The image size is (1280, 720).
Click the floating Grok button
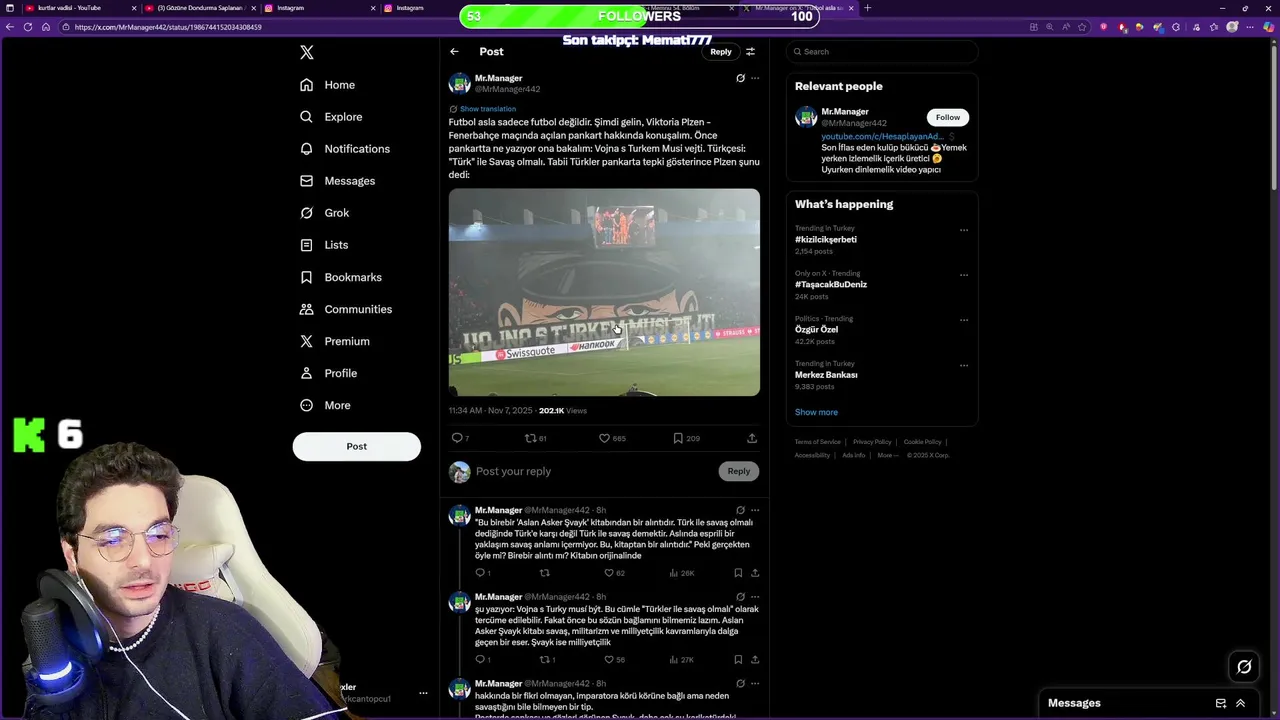point(1244,666)
